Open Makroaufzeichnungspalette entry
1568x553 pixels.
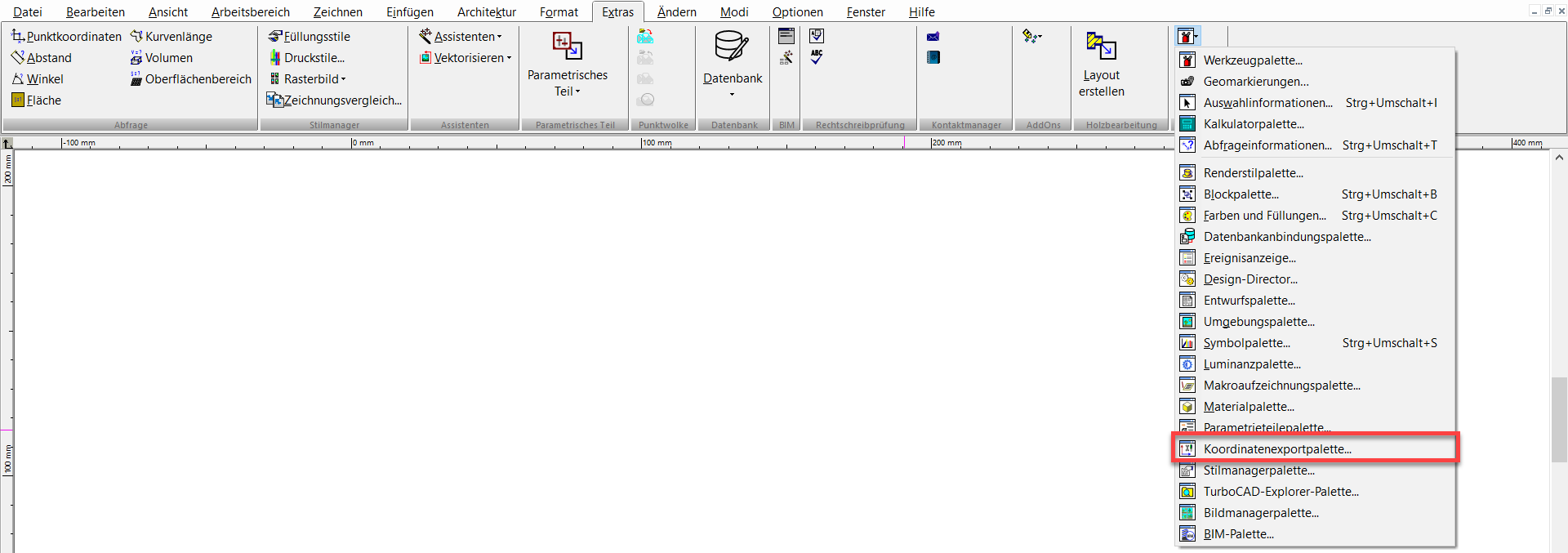(x=1315, y=386)
